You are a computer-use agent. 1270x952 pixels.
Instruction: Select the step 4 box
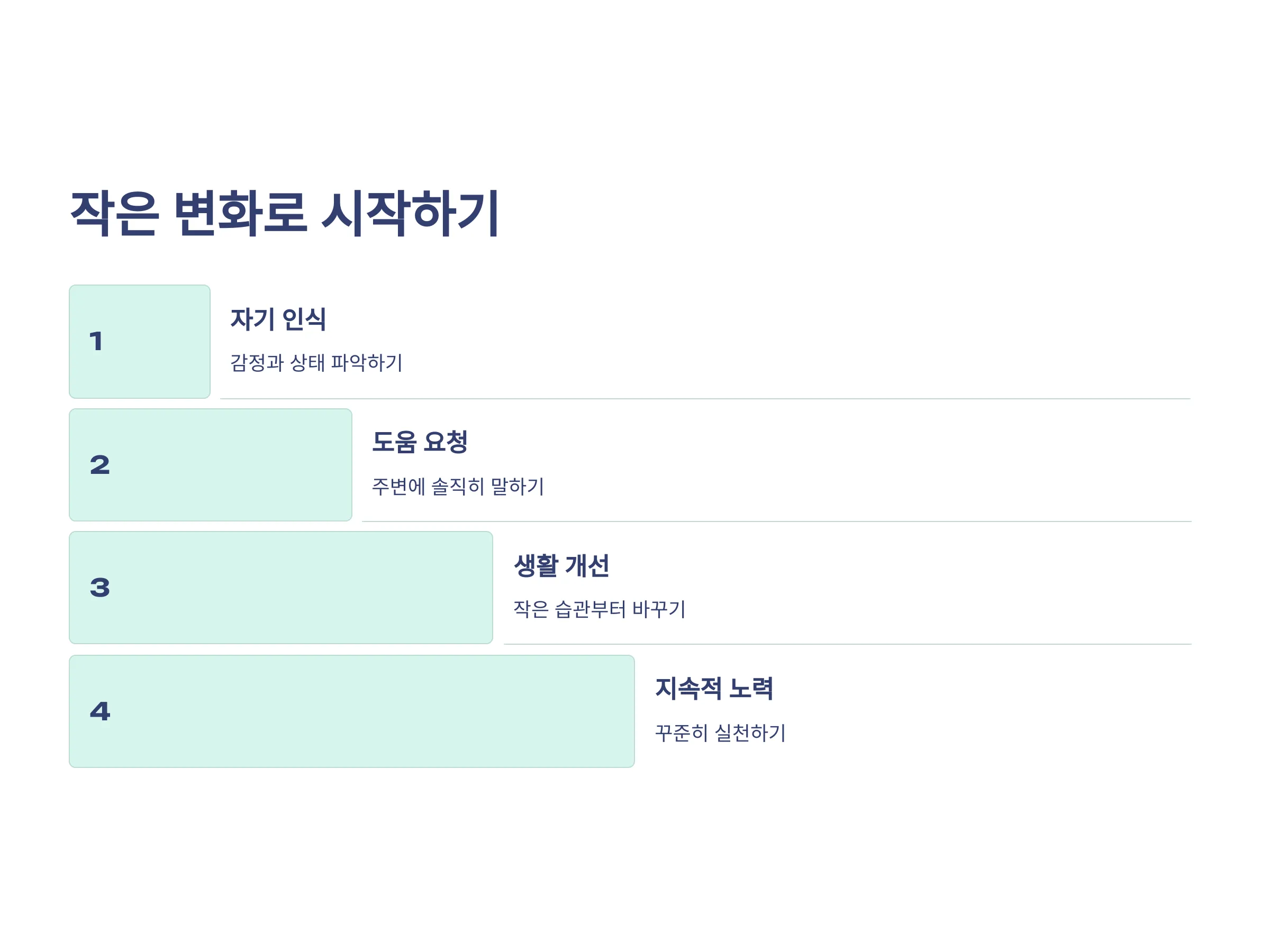pos(351,711)
